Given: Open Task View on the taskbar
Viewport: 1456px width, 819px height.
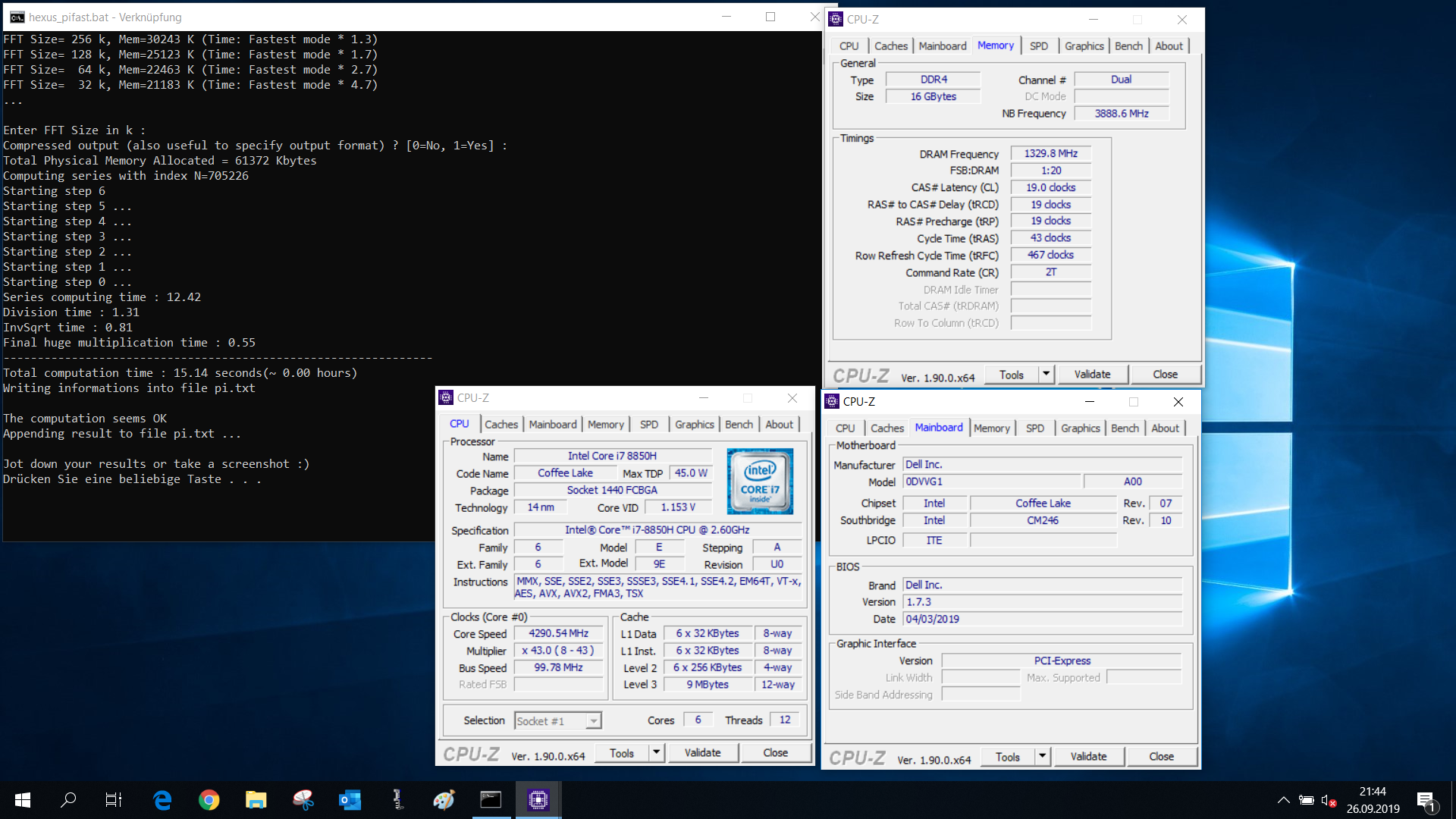Looking at the screenshot, I should [114, 800].
